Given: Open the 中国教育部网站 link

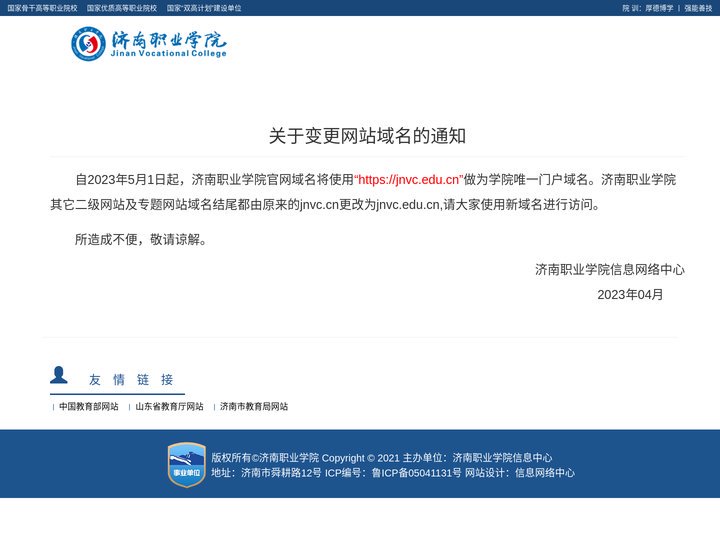Looking at the screenshot, I should [89, 406].
